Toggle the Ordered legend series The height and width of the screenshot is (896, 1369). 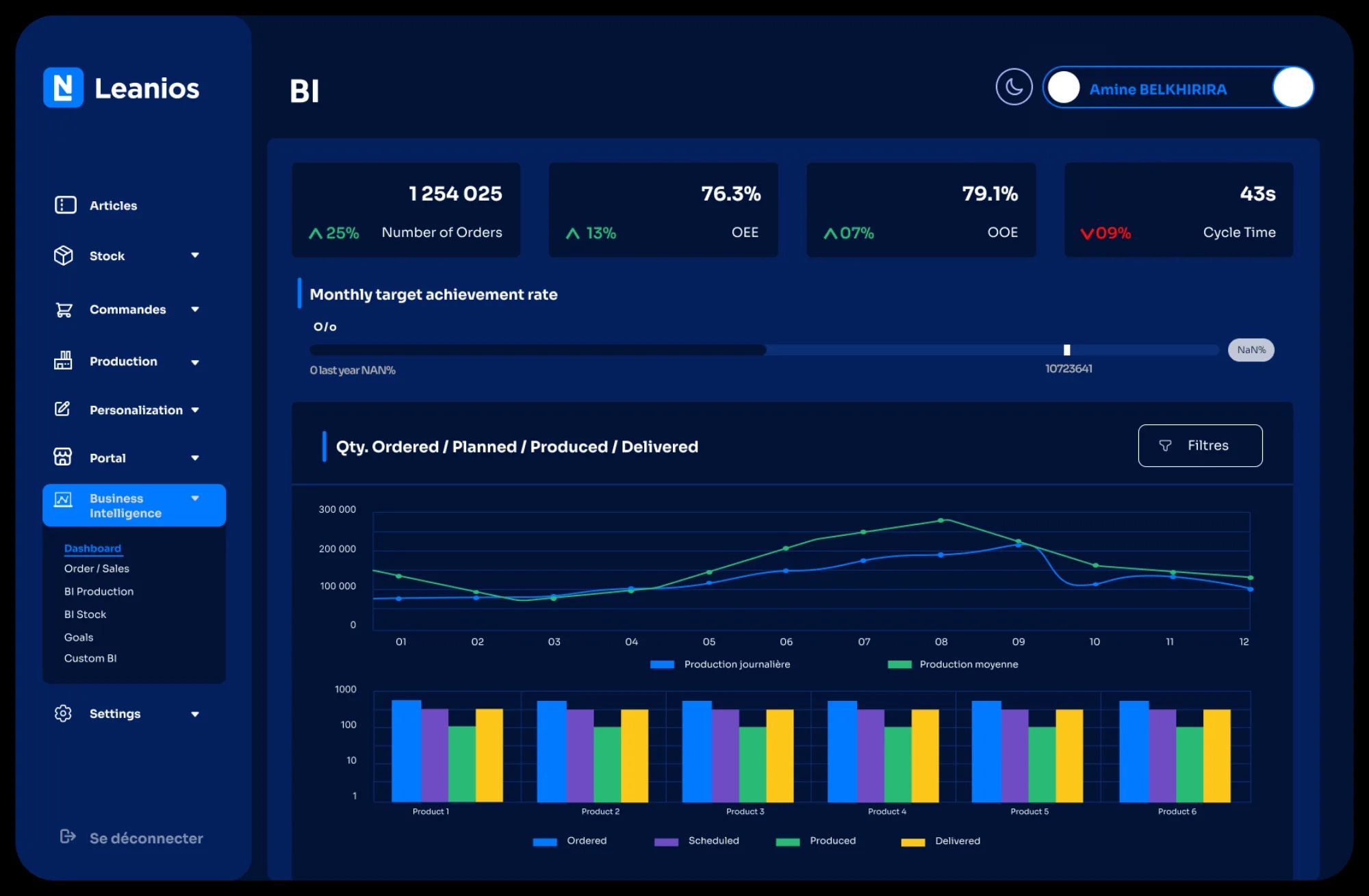[x=570, y=841]
